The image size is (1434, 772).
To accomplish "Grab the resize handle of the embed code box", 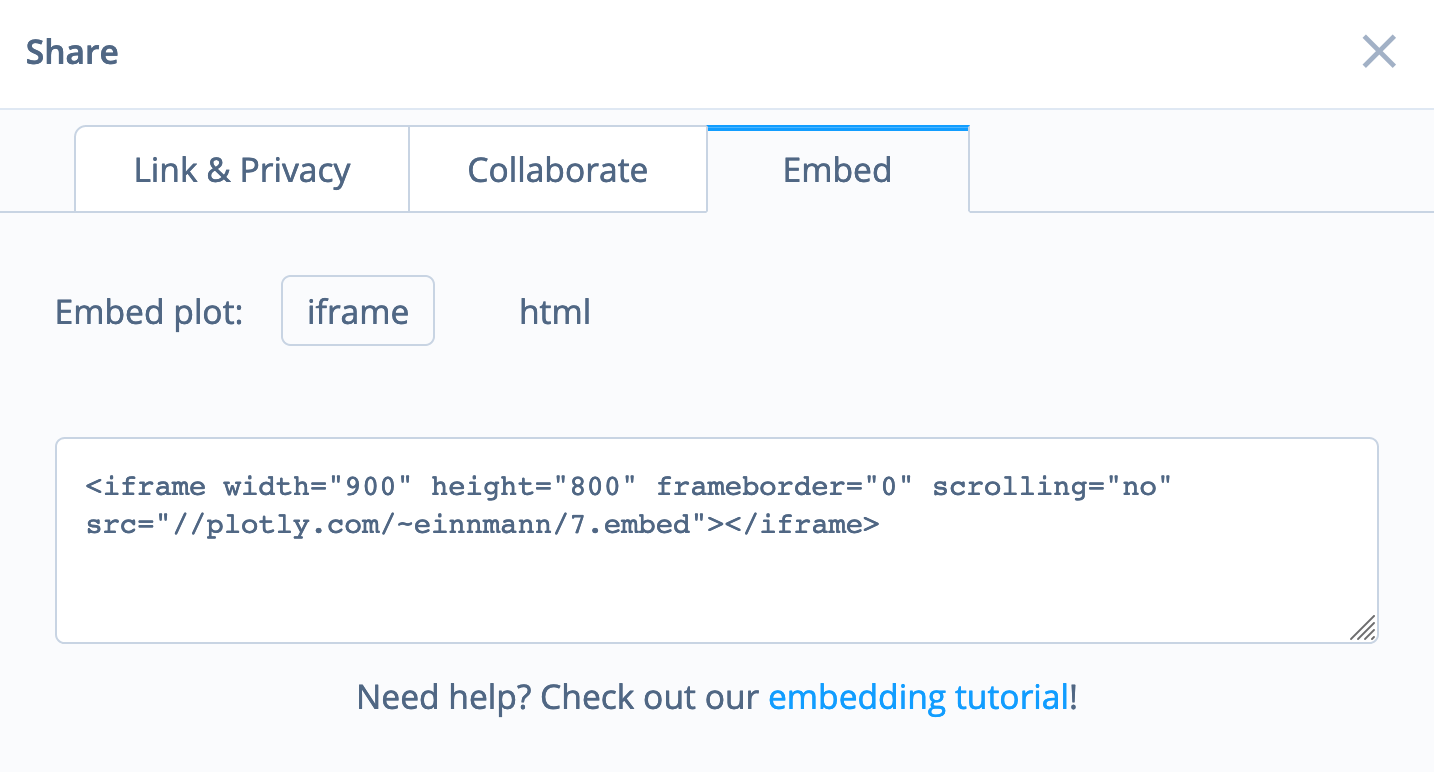I will tap(1363, 628).
